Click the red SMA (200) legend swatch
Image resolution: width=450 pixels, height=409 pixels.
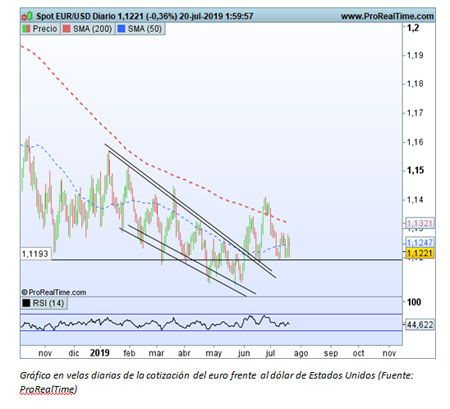(x=67, y=29)
